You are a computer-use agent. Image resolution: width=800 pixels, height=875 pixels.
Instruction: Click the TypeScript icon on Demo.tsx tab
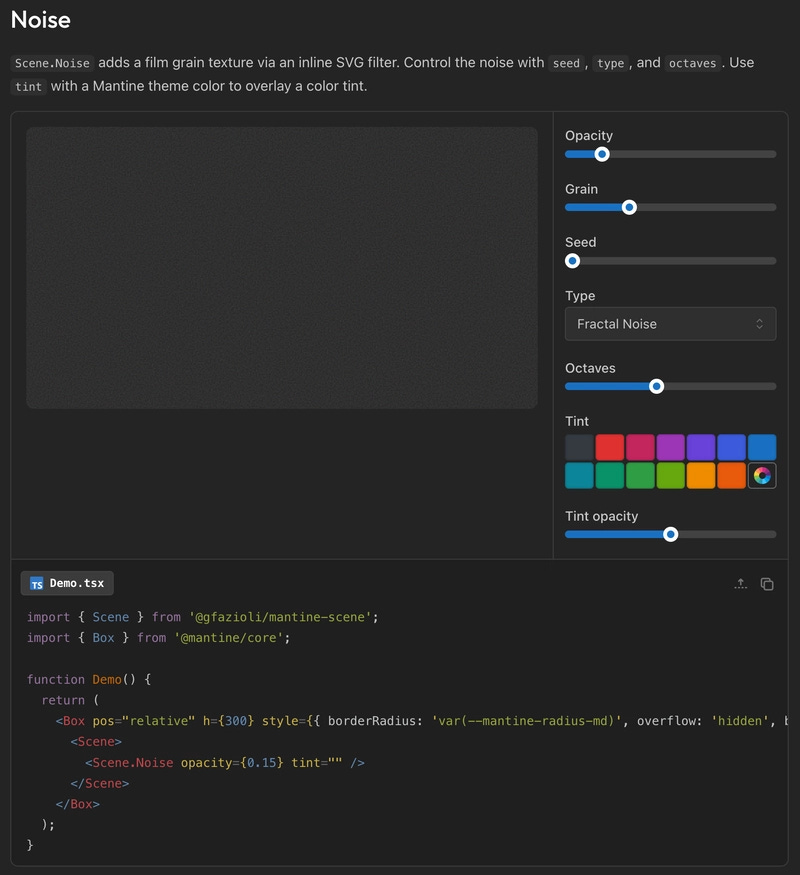point(36,584)
